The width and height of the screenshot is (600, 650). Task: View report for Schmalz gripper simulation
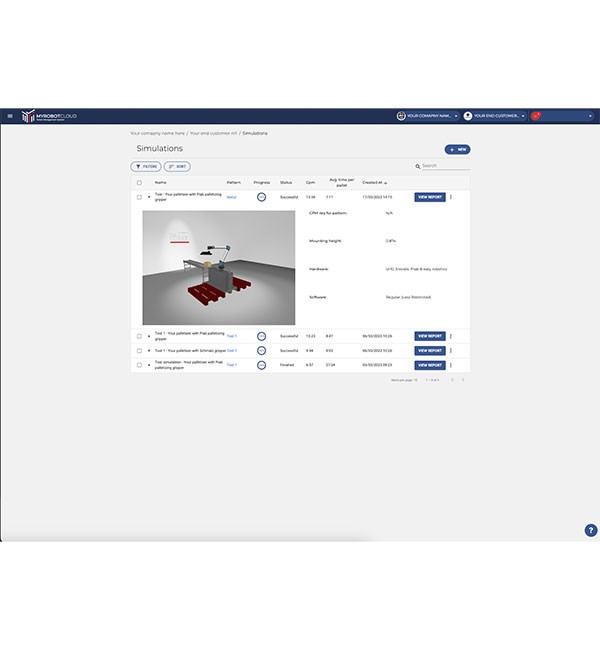click(x=430, y=351)
